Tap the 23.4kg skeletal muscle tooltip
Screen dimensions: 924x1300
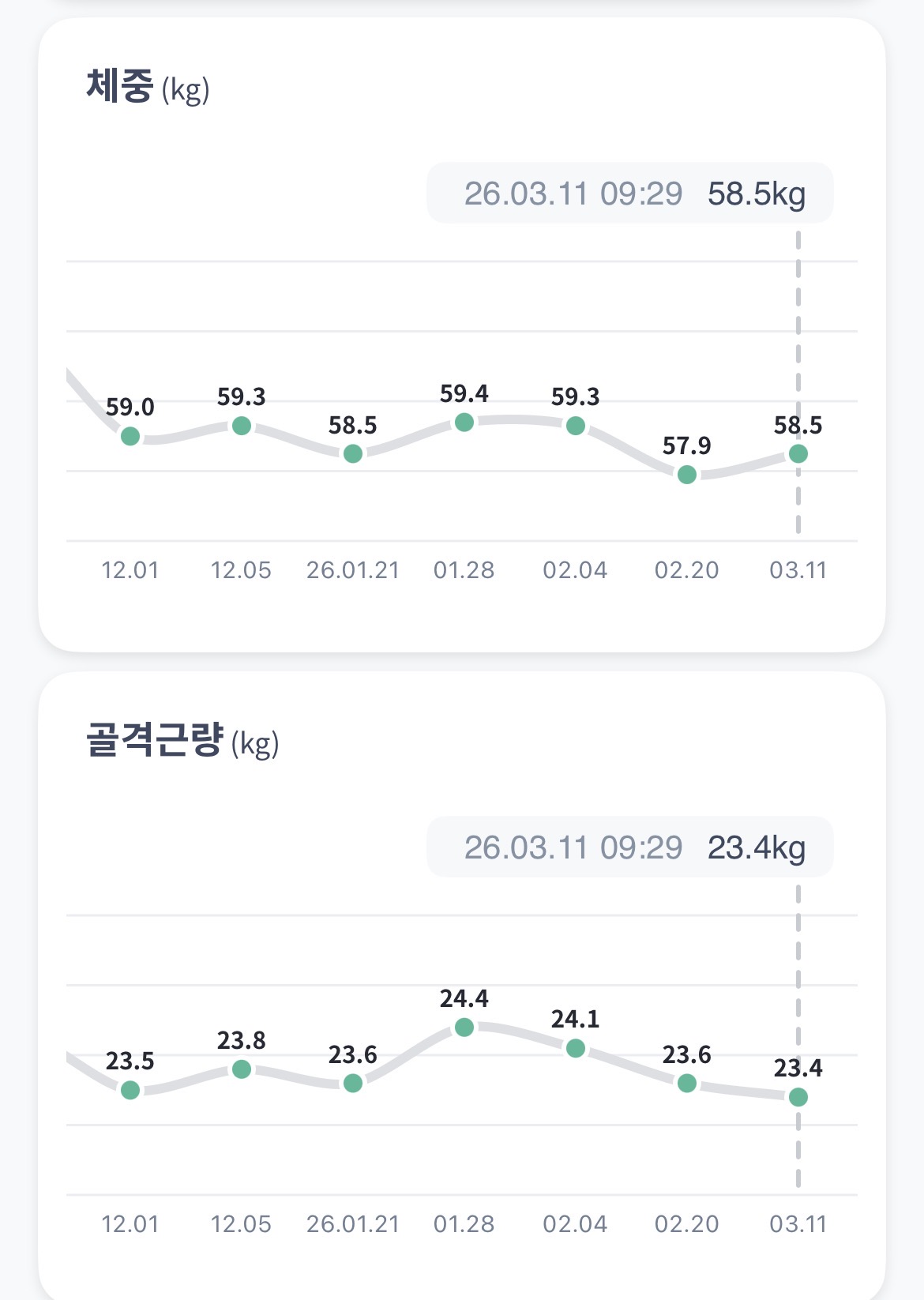[629, 847]
